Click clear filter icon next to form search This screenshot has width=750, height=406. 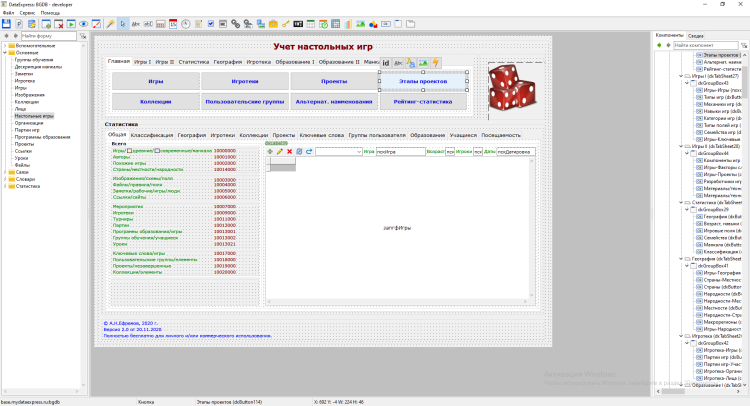pos(83,36)
